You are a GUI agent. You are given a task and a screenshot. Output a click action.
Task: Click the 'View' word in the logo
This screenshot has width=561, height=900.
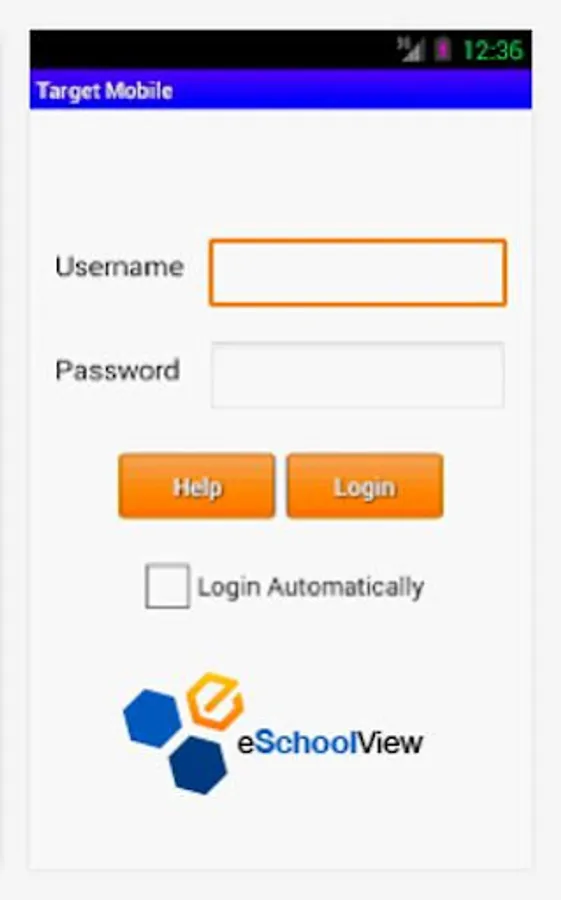[390, 743]
